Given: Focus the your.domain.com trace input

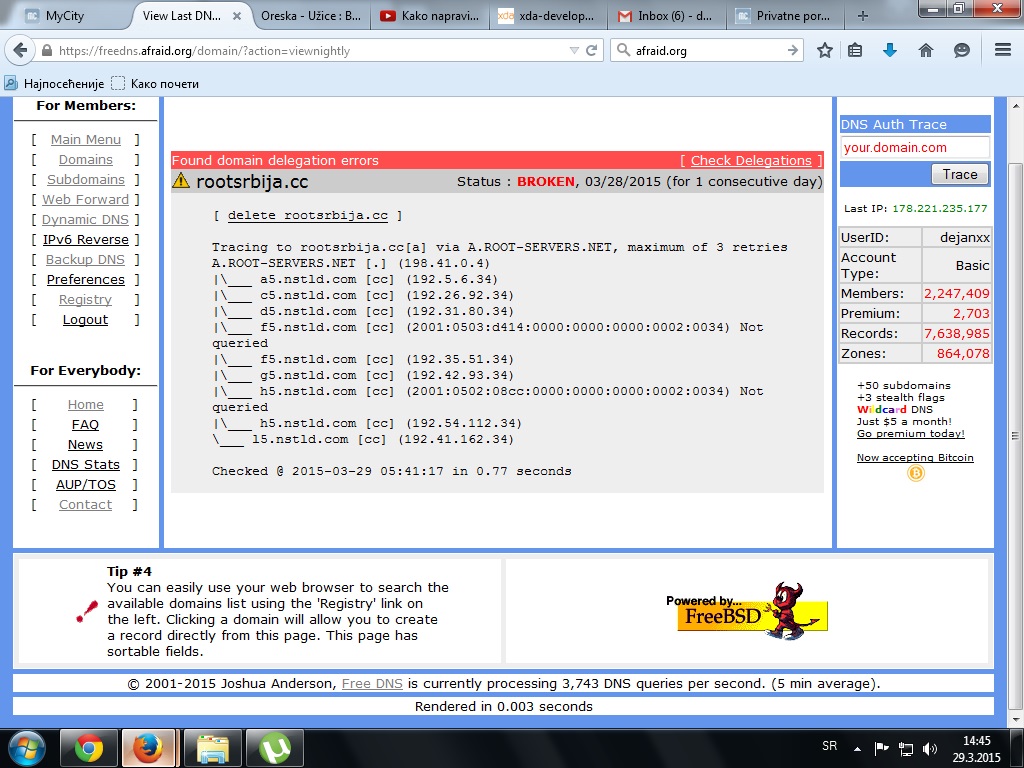Looking at the screenshot, I should click(x=914, y=148).
